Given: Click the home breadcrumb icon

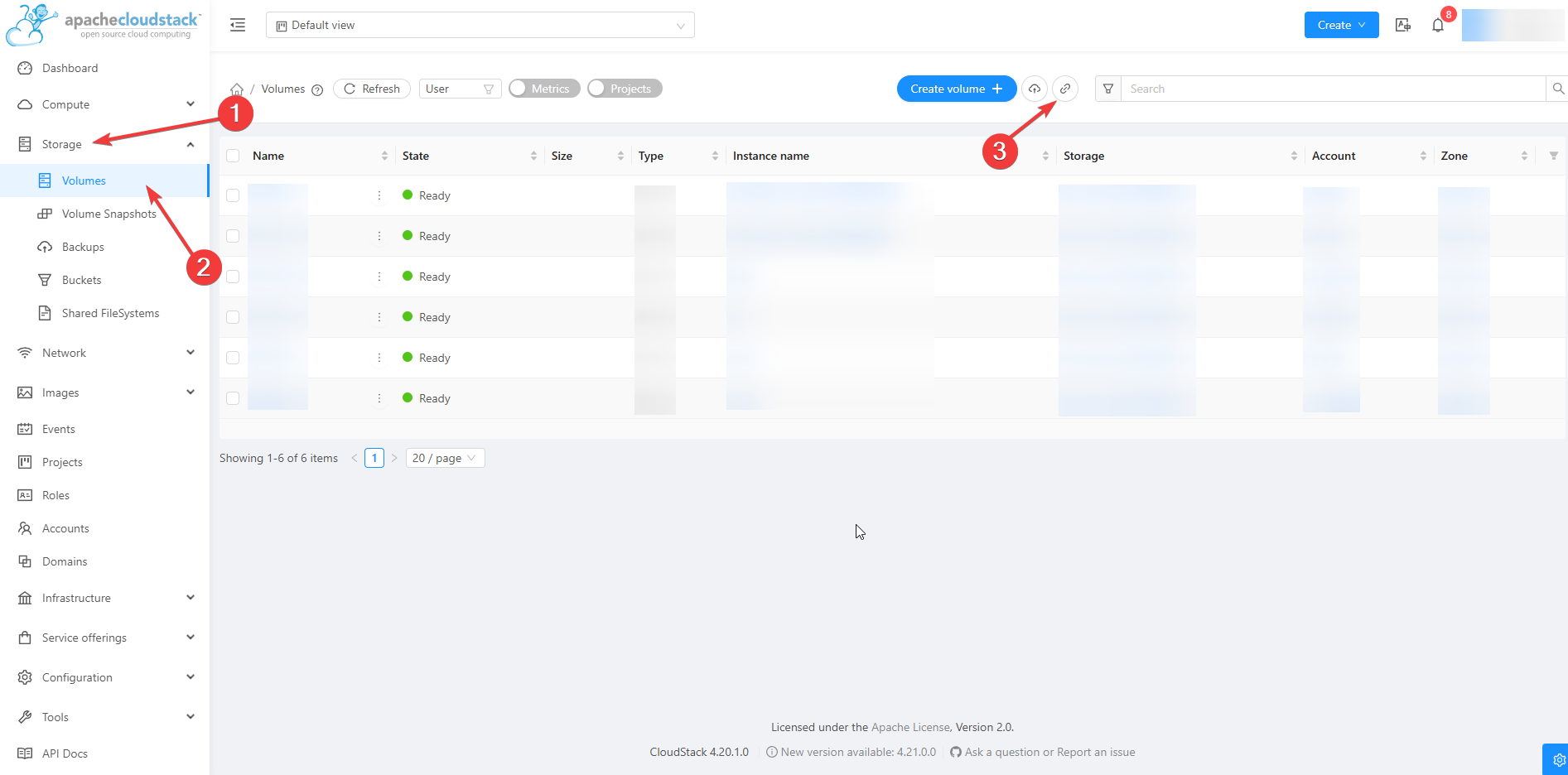Looking at the screenshot, I should point(237,89).
